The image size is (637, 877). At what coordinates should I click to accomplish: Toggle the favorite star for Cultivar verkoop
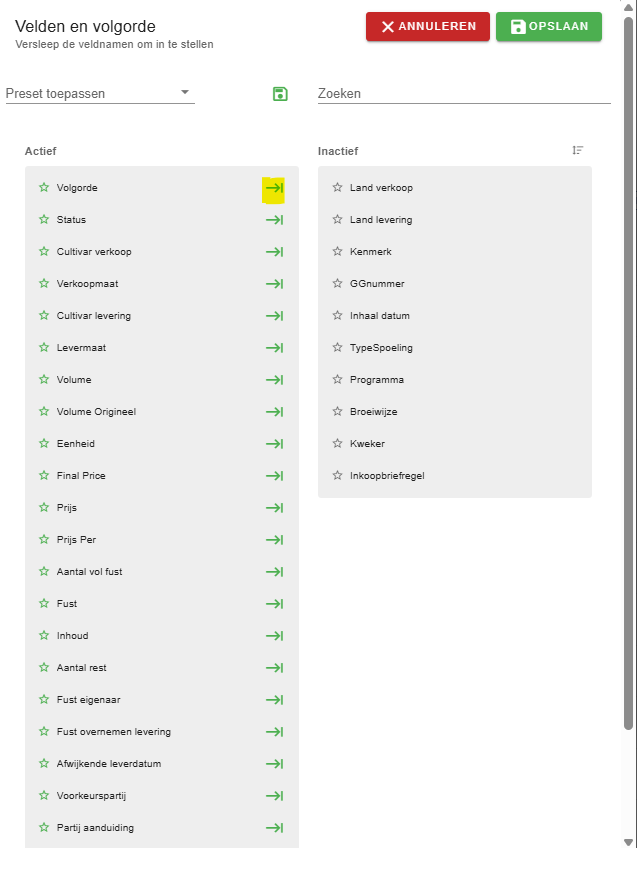coord(43,252)
